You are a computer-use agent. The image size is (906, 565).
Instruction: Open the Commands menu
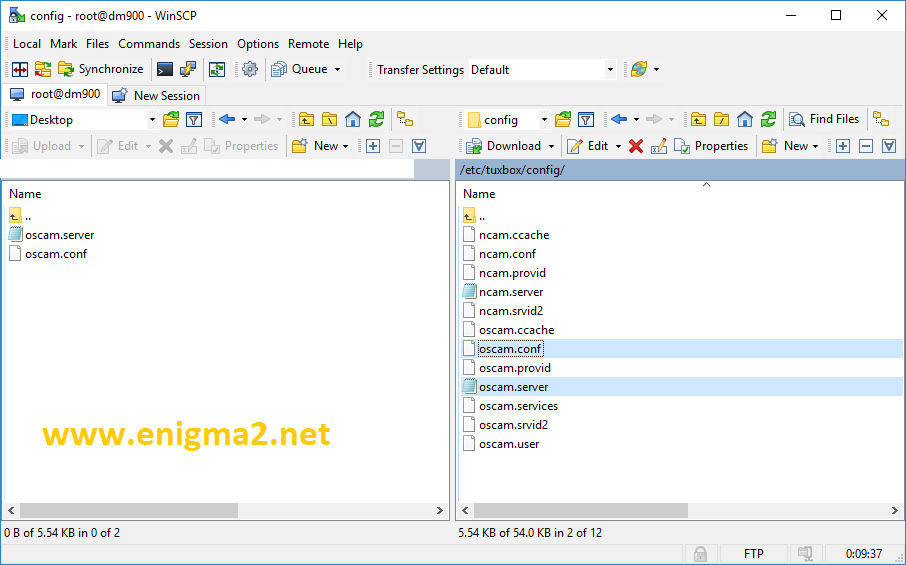tap(149, 44)
